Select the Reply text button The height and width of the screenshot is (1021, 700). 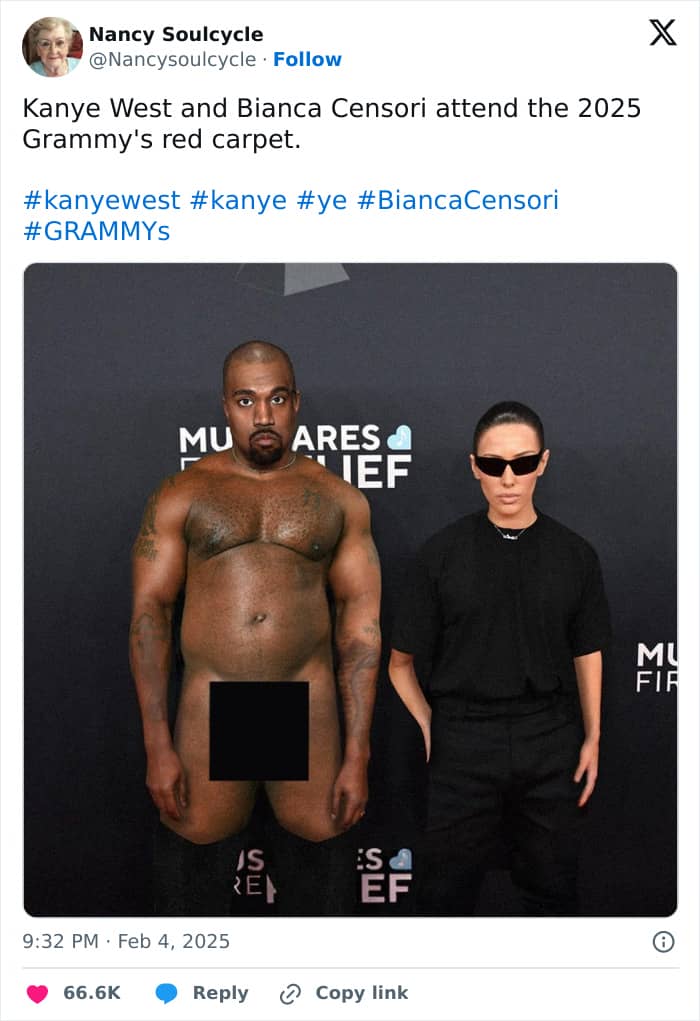tap(221, 994)
